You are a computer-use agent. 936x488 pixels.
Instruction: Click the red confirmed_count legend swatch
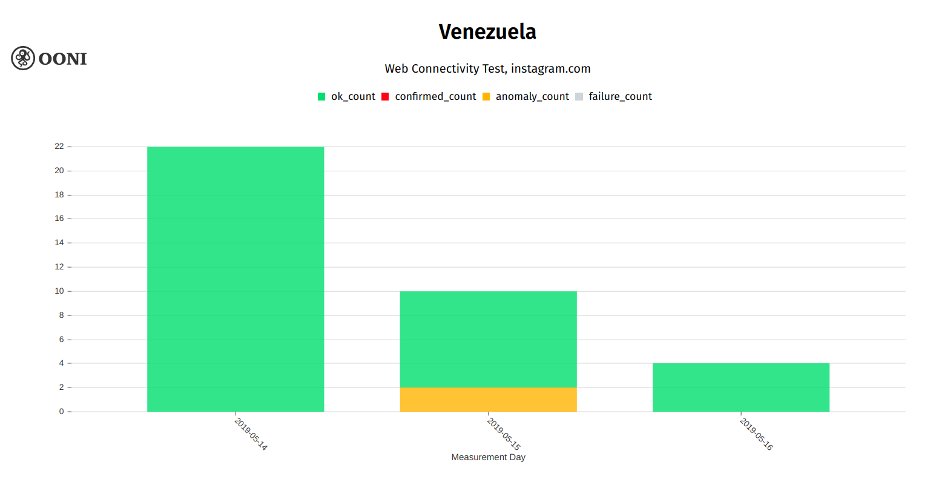[385, 97]
